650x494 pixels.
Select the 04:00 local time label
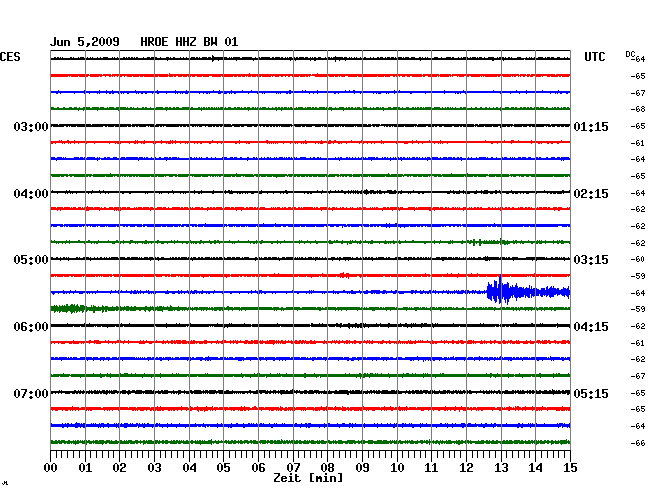click(31, 194)
